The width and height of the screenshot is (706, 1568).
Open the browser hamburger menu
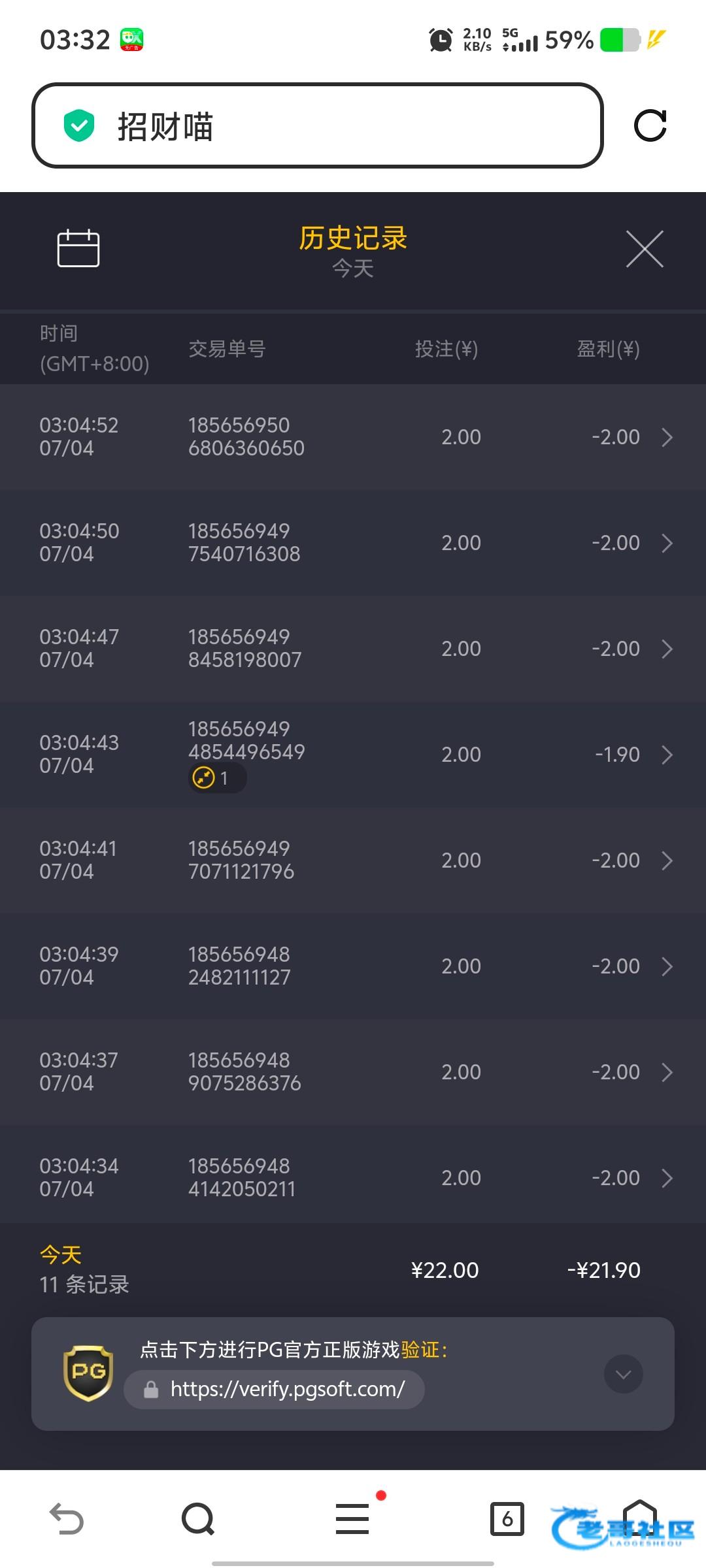pyautogui.click(x=352, y=1518)
